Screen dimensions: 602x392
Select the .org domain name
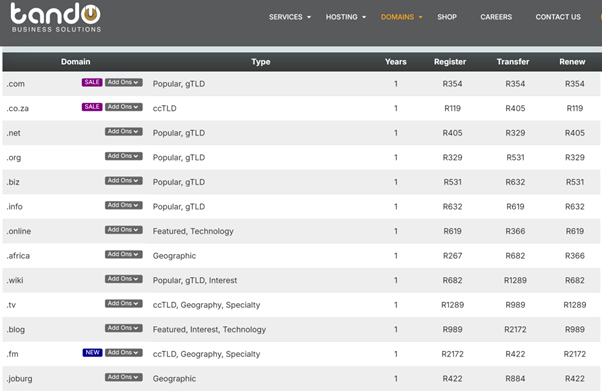tap(14, 158)
